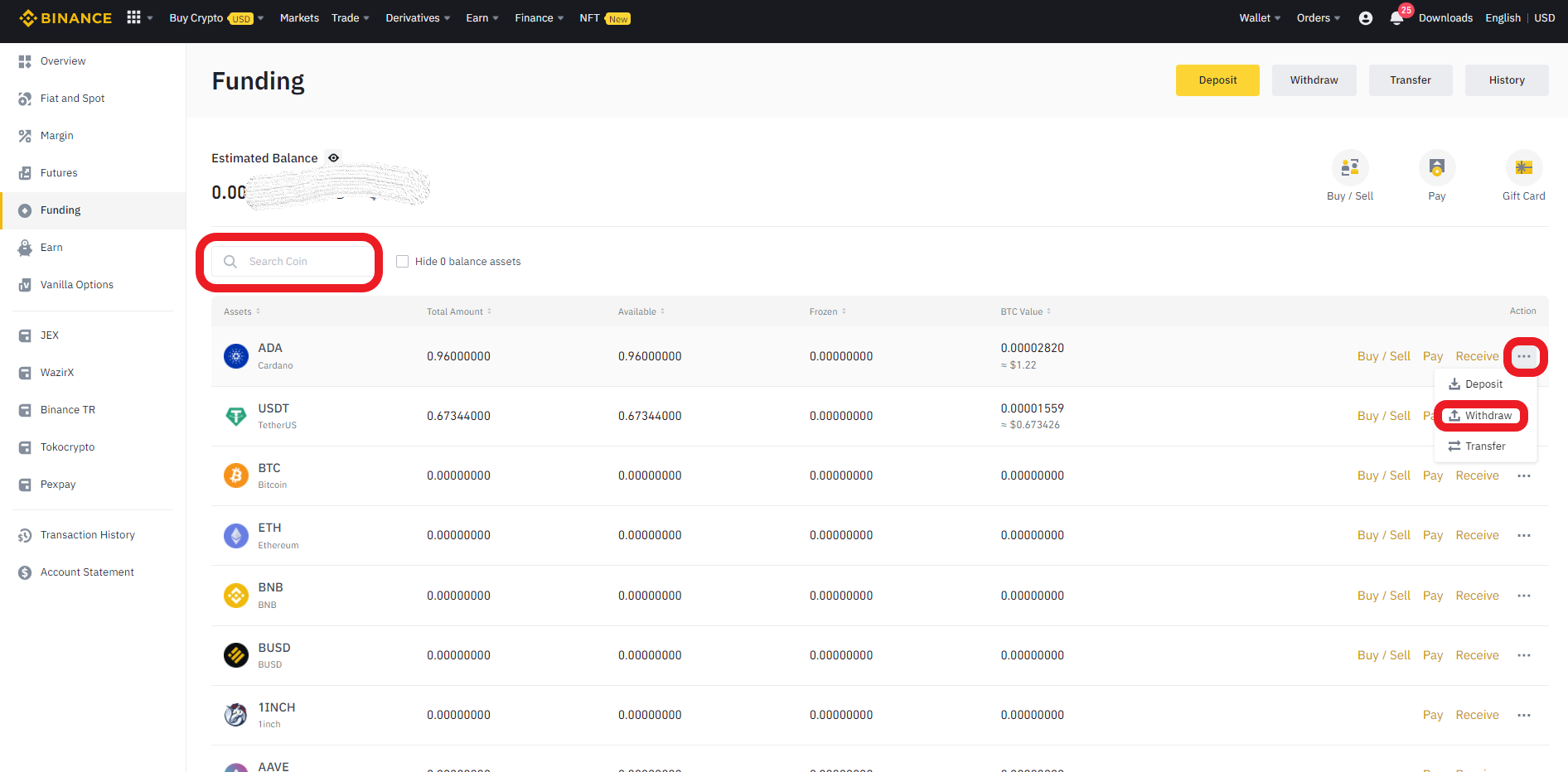
Task: Open WazirX in sidebar
Action: coord(57,373)
